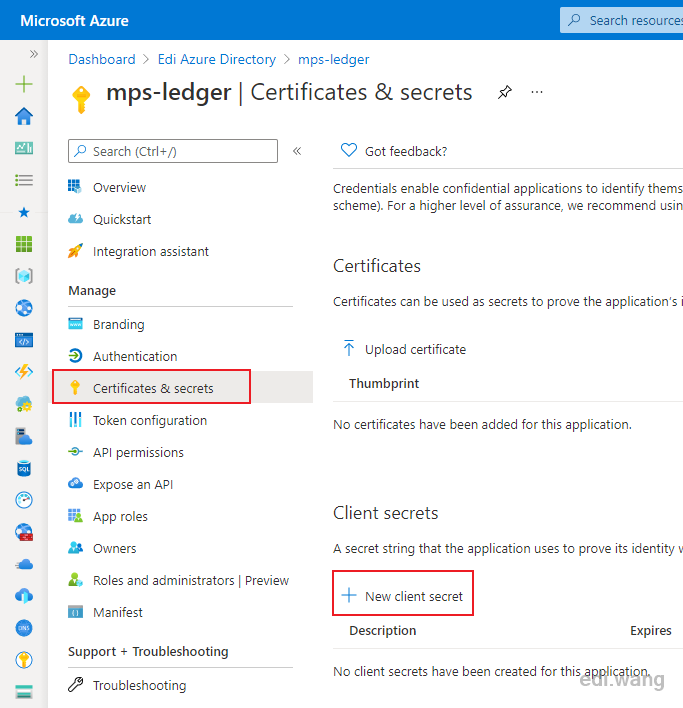Open the cloud upload icon in the sidebar
683x708 pixels.
click(x=24, y=596)
